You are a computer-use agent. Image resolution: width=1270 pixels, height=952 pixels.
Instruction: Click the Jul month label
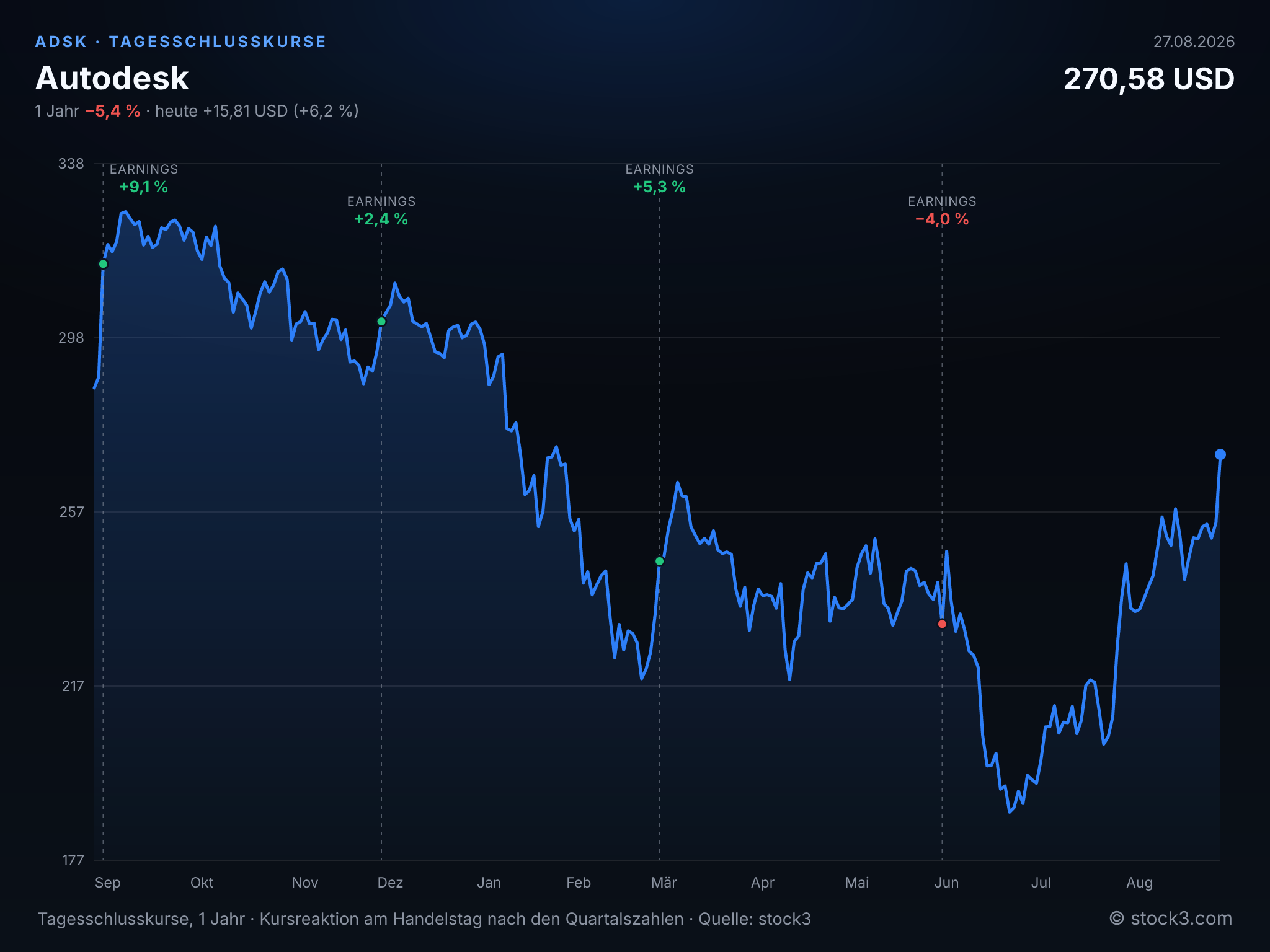pos(1041,883)
